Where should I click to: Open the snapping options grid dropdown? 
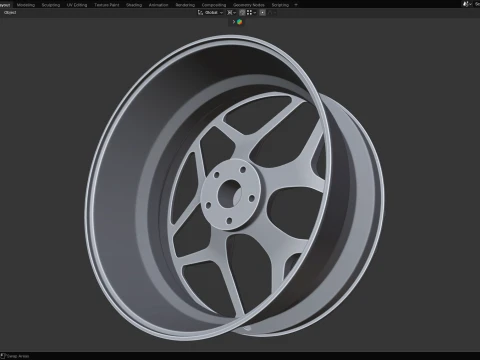pyautogui.click(x=251, y=13)
